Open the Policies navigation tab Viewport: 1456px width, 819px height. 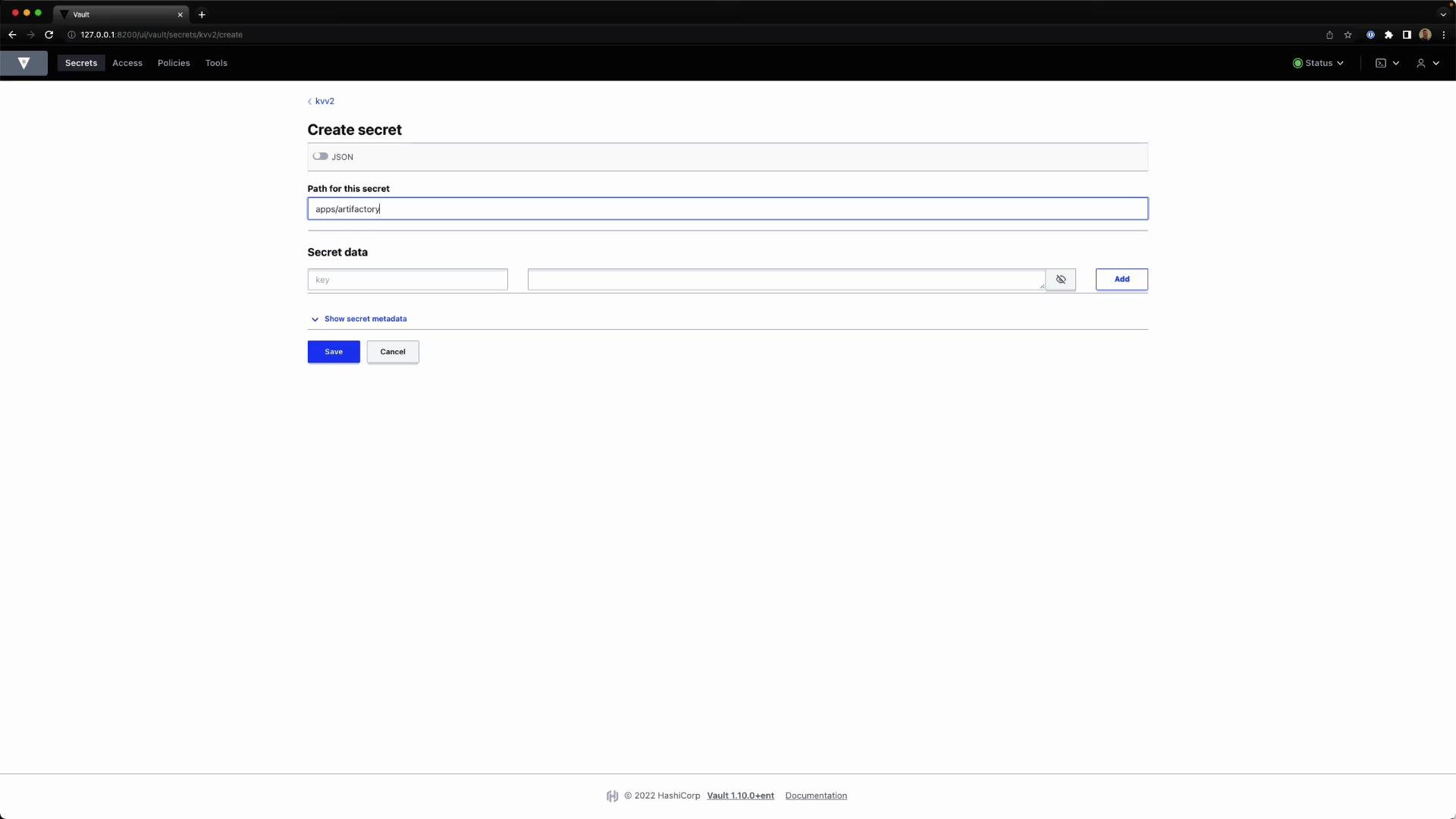coord(174,63)
